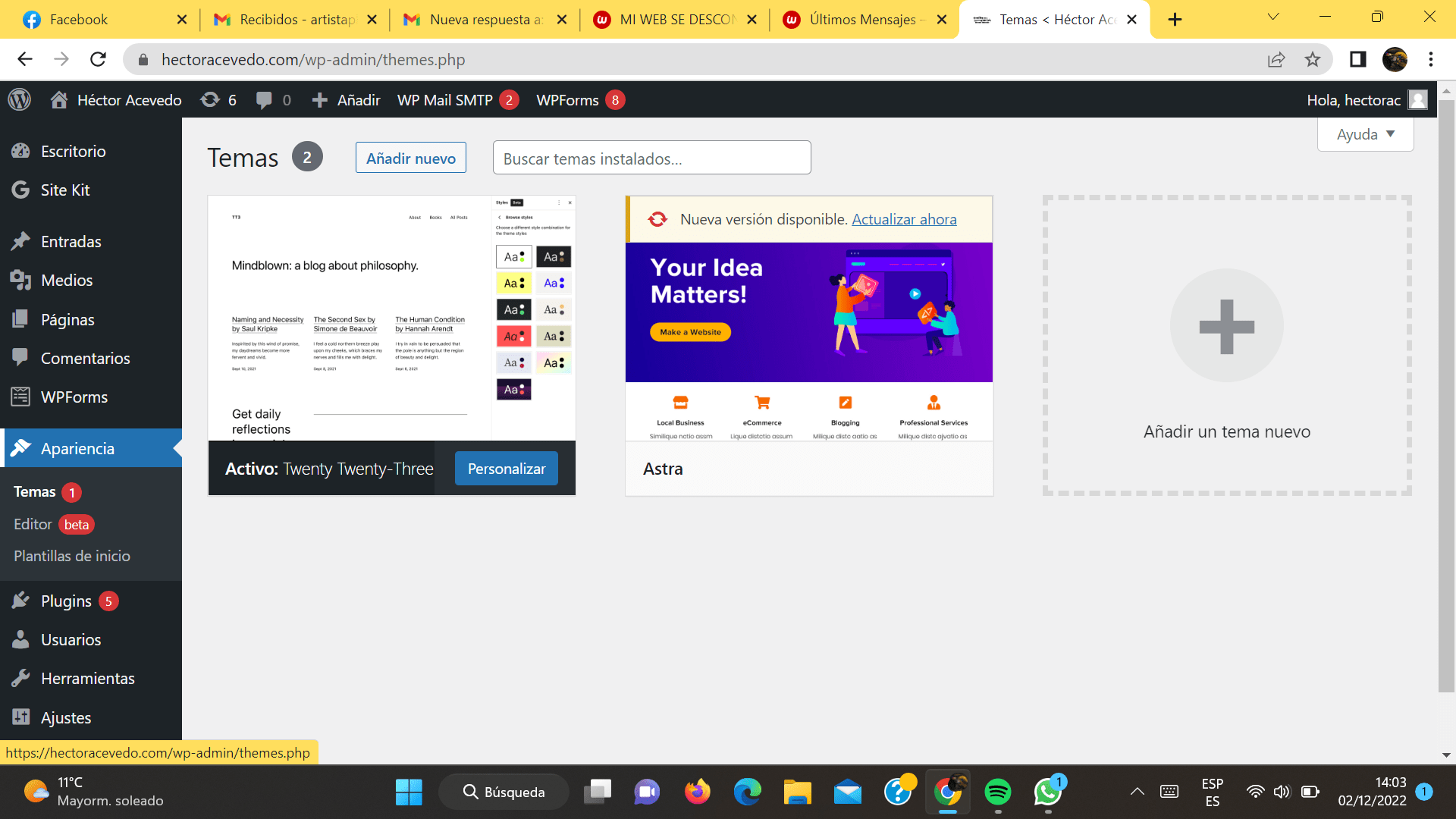Open WhatsApp from taskbar
1456x819 pixels.
(x=1048, y=792)
